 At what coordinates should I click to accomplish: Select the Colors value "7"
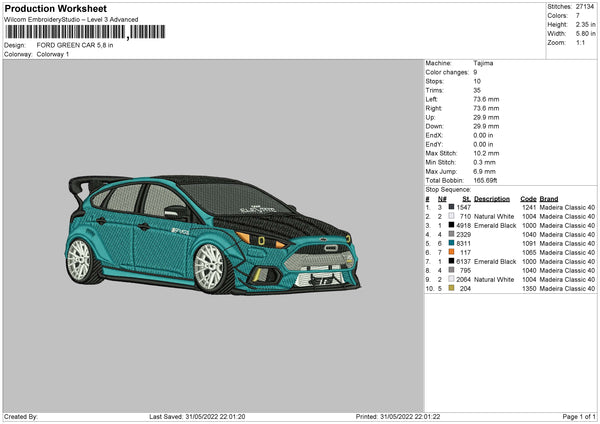coord(578,16)
